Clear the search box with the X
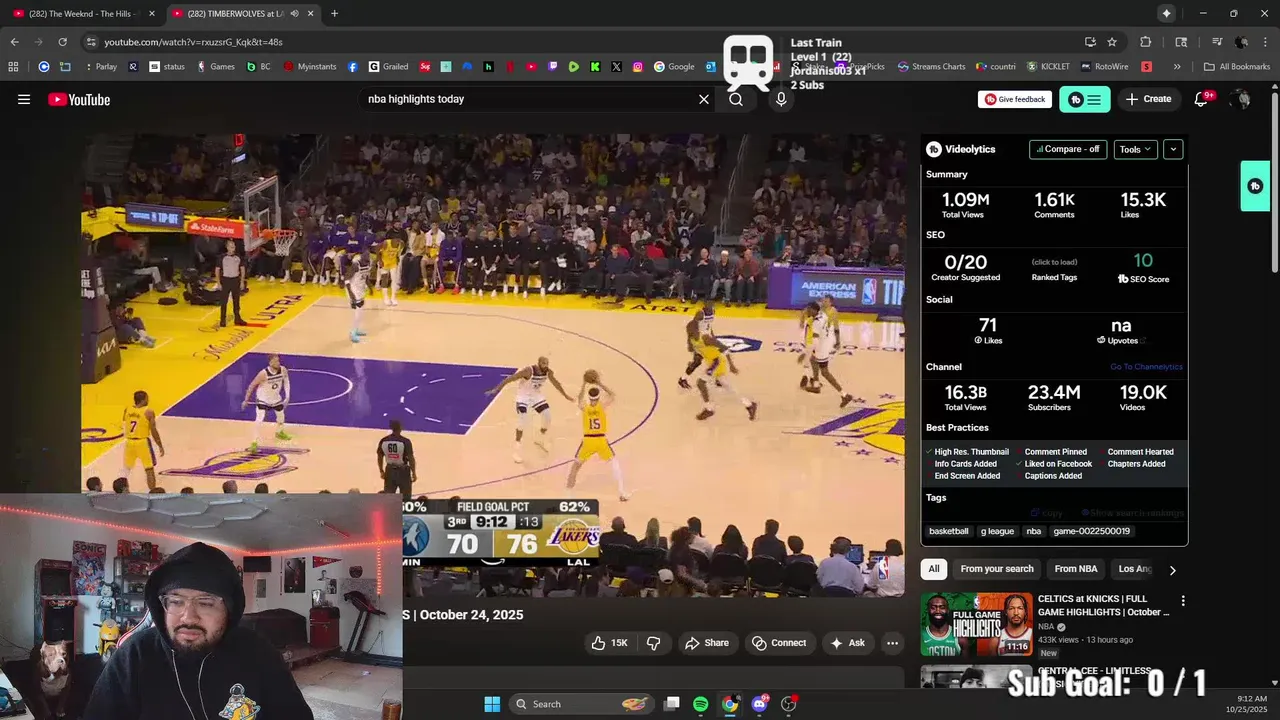The height and width of the screenshot is (720, 1280). tap(704, 99)
